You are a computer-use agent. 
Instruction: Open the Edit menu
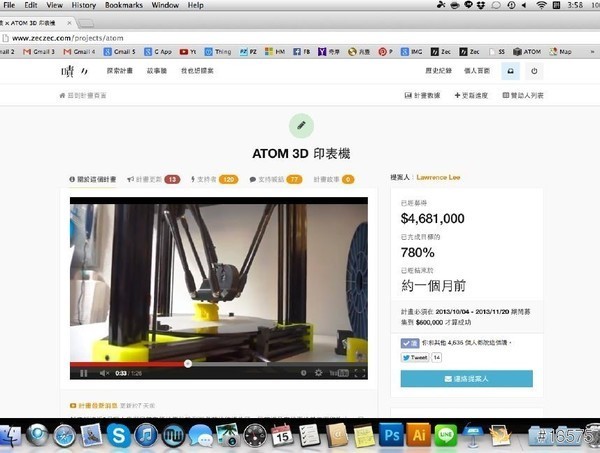pos(31,5)
